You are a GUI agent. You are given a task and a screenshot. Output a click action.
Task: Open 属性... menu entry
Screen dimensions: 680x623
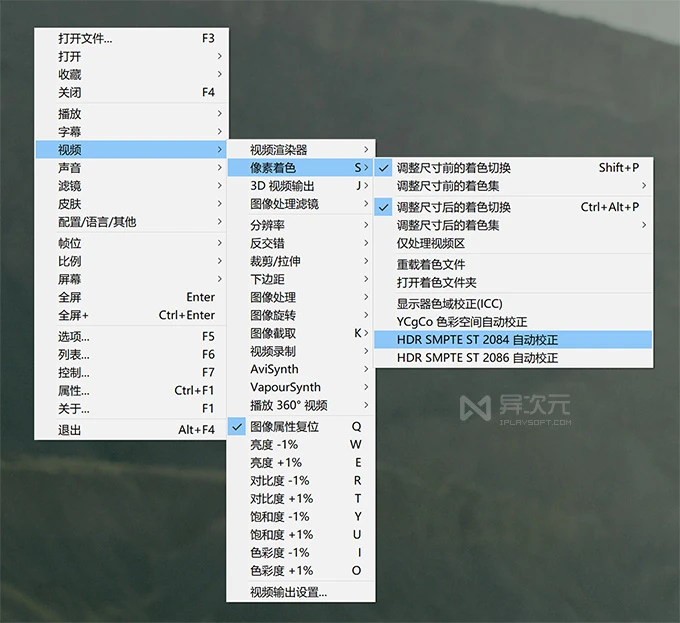coord(131,391)
